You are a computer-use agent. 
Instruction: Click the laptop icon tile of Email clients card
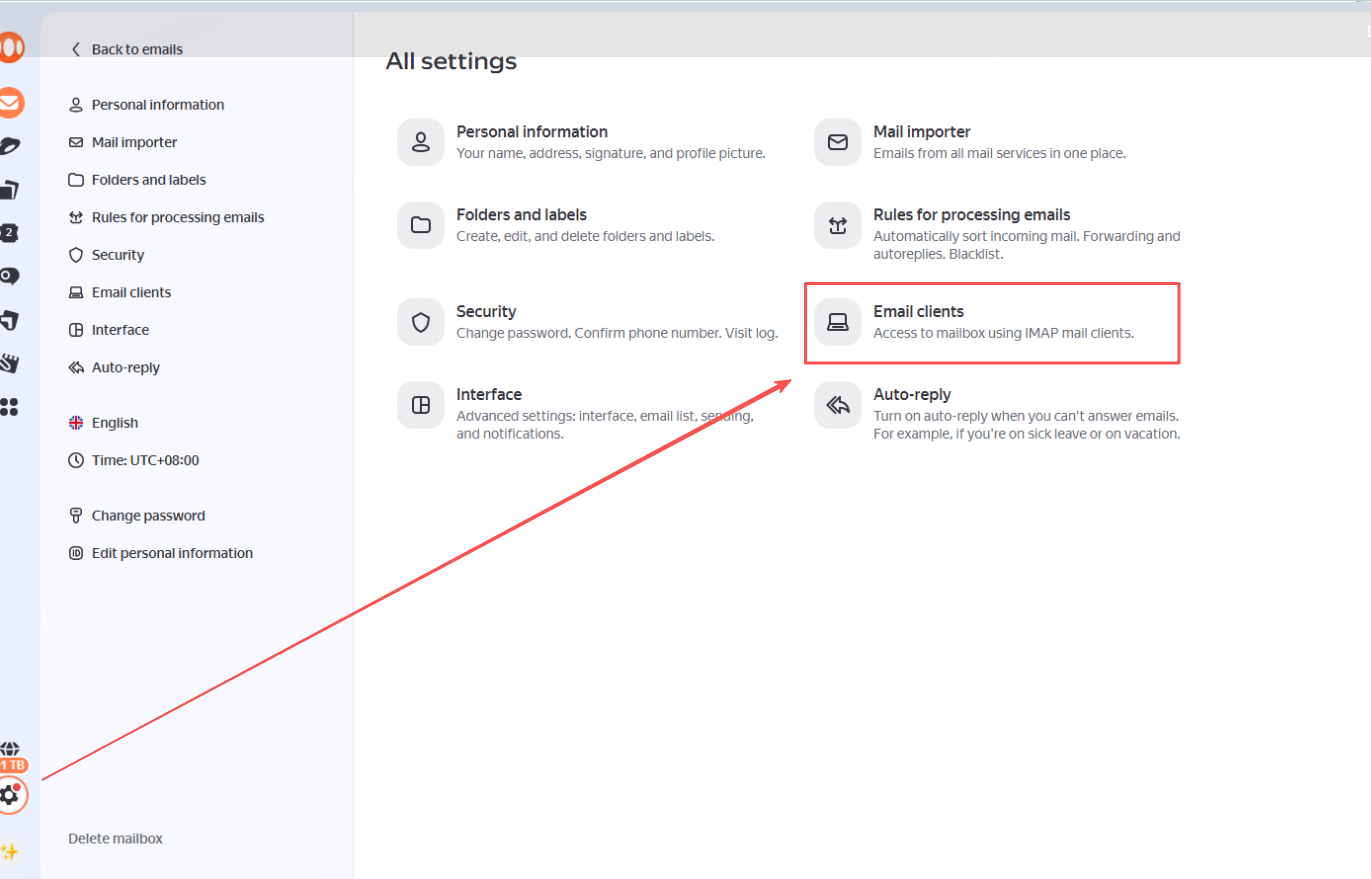pos(838,322)
